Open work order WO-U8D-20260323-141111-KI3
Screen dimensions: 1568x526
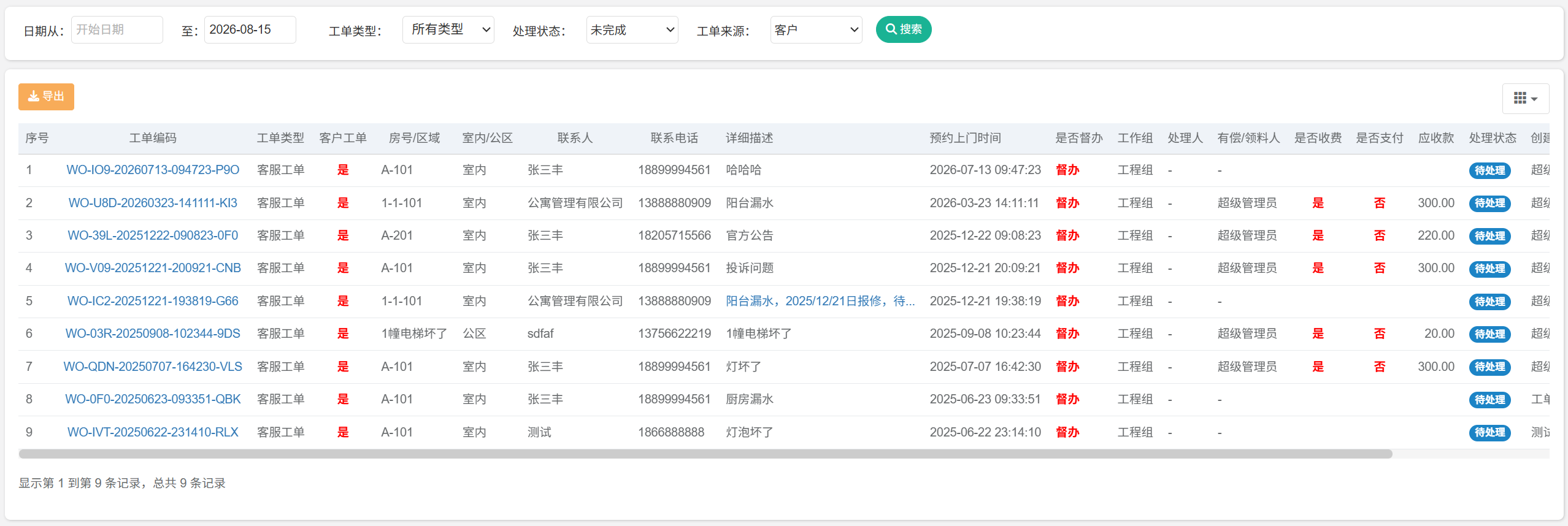point(153,203)
